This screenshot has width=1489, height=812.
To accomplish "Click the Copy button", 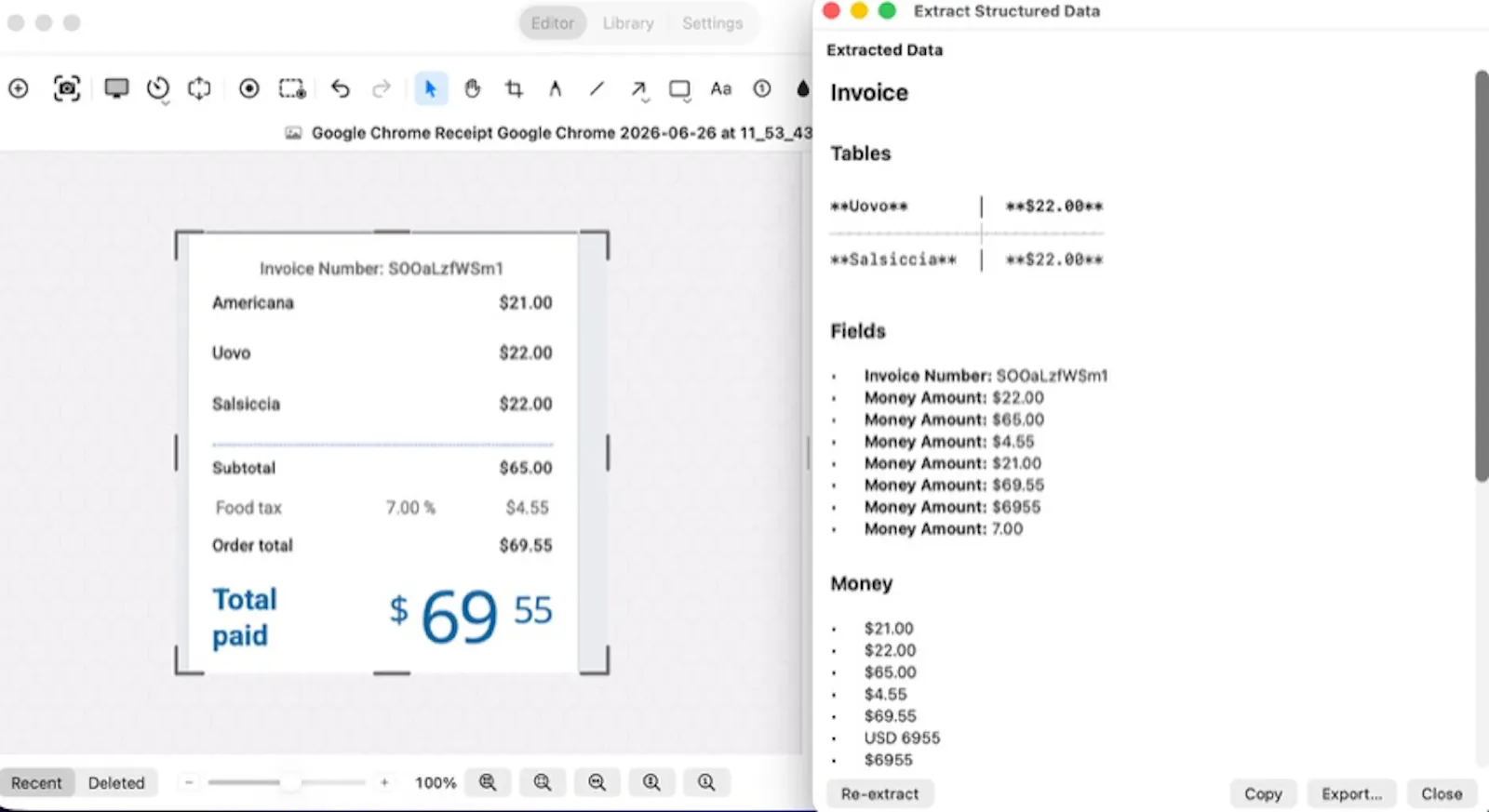I will pyautogui.click(x=1263, y=794).
